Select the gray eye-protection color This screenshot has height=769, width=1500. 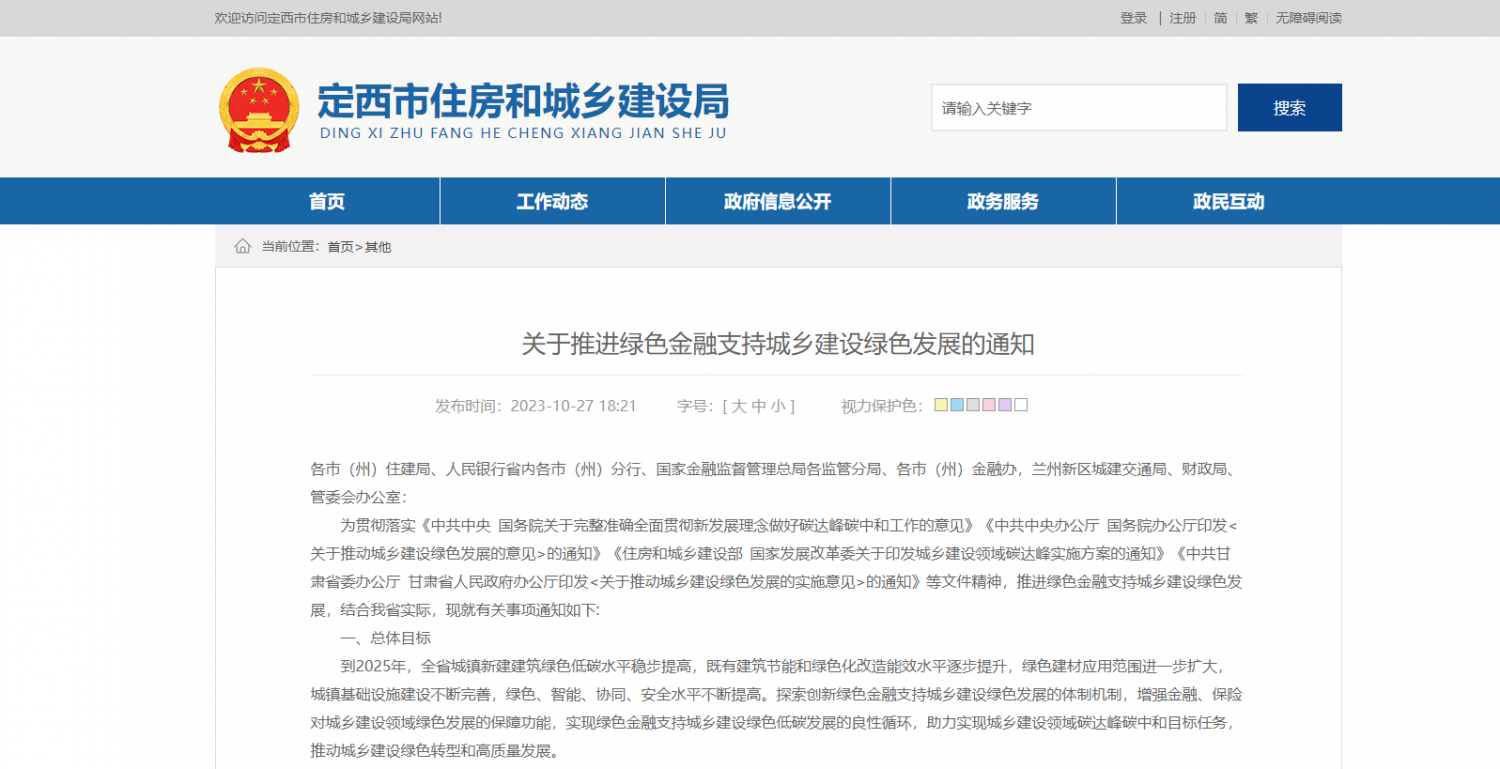click(973, 405)
